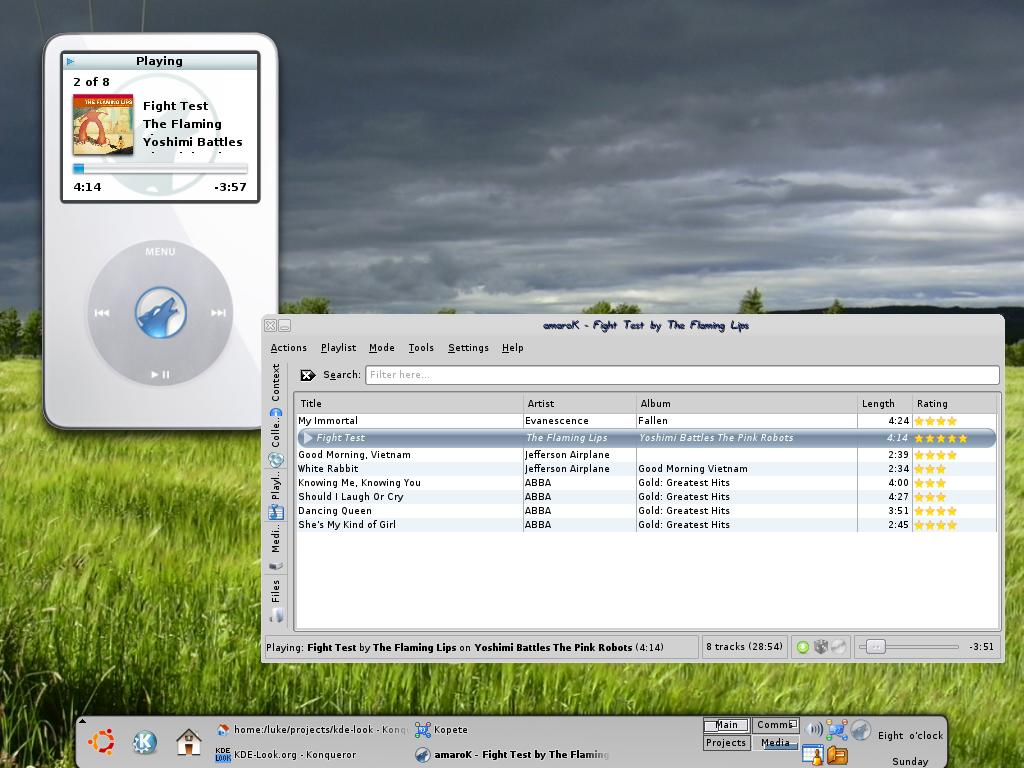The height and width of the screenshot is (768, 1024).
Task: Click the Flaming Lips album cover thumbnail
Action: click(103, 124)
